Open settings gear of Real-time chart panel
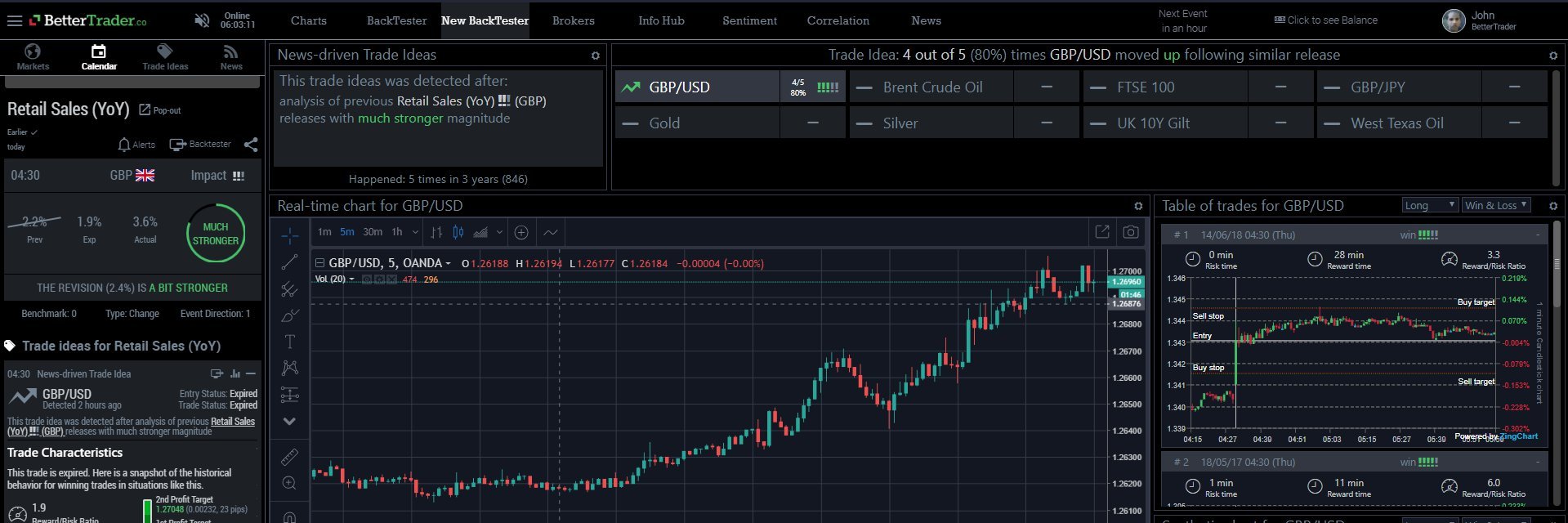Screen dimensions: 1568x523 click(x=1138, y=206)
